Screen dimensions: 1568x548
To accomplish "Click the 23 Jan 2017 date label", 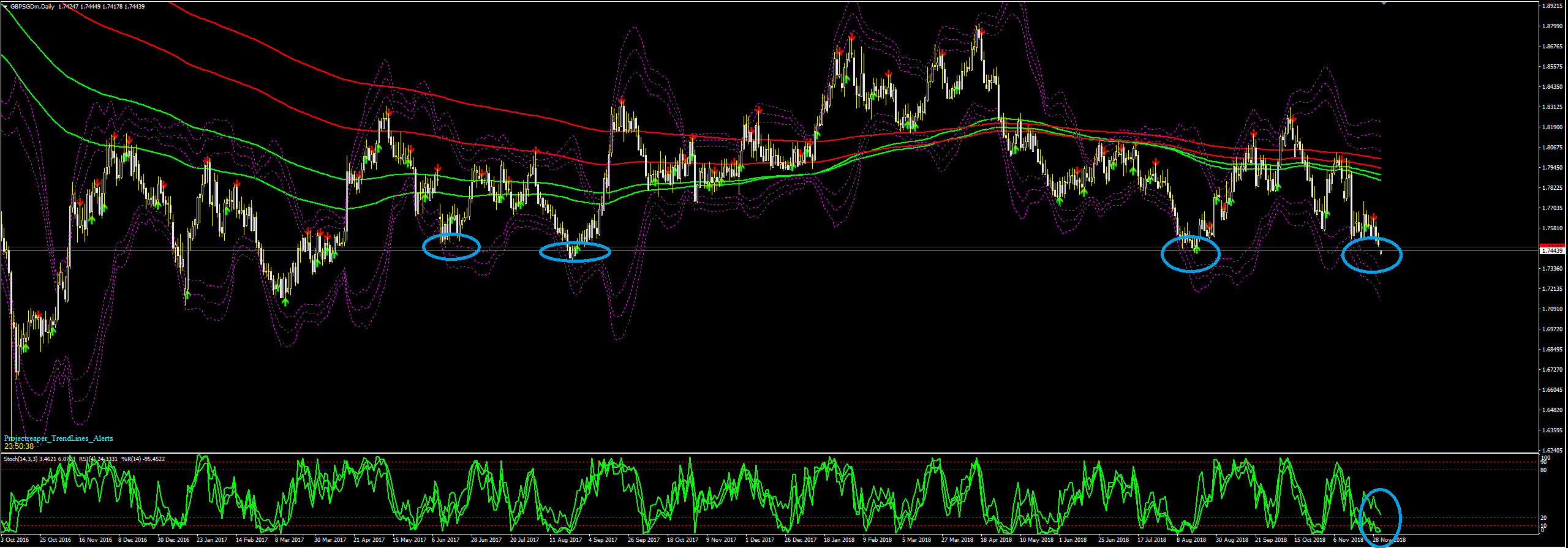I will click(212, 540).
